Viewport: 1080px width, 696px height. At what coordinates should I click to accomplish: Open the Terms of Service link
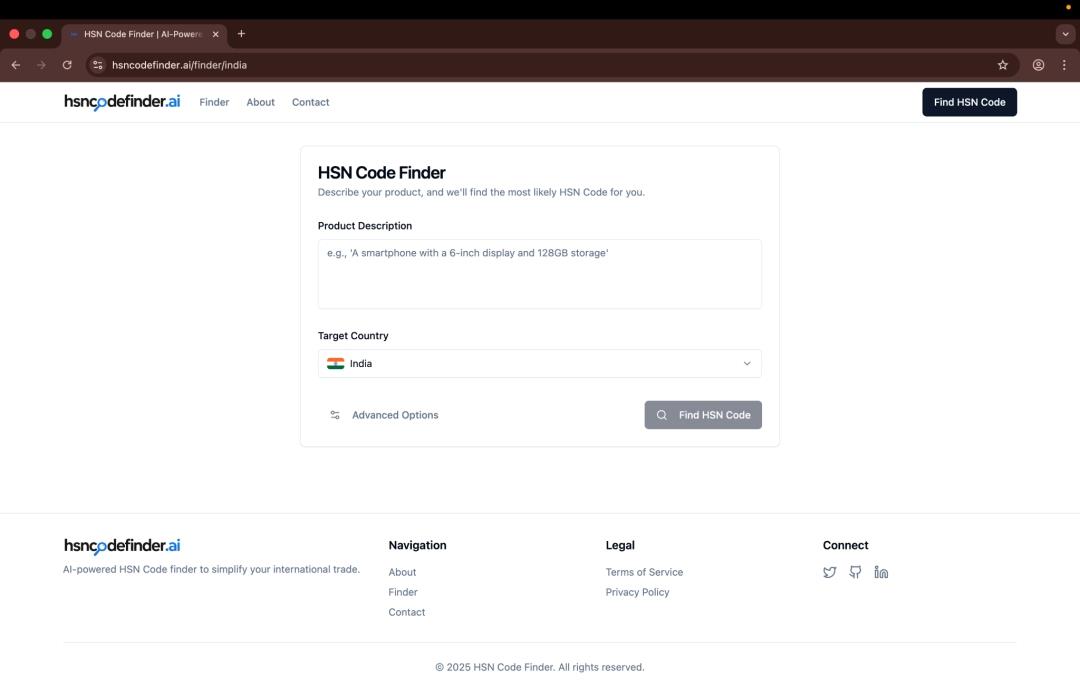click(x=644, y=572)
